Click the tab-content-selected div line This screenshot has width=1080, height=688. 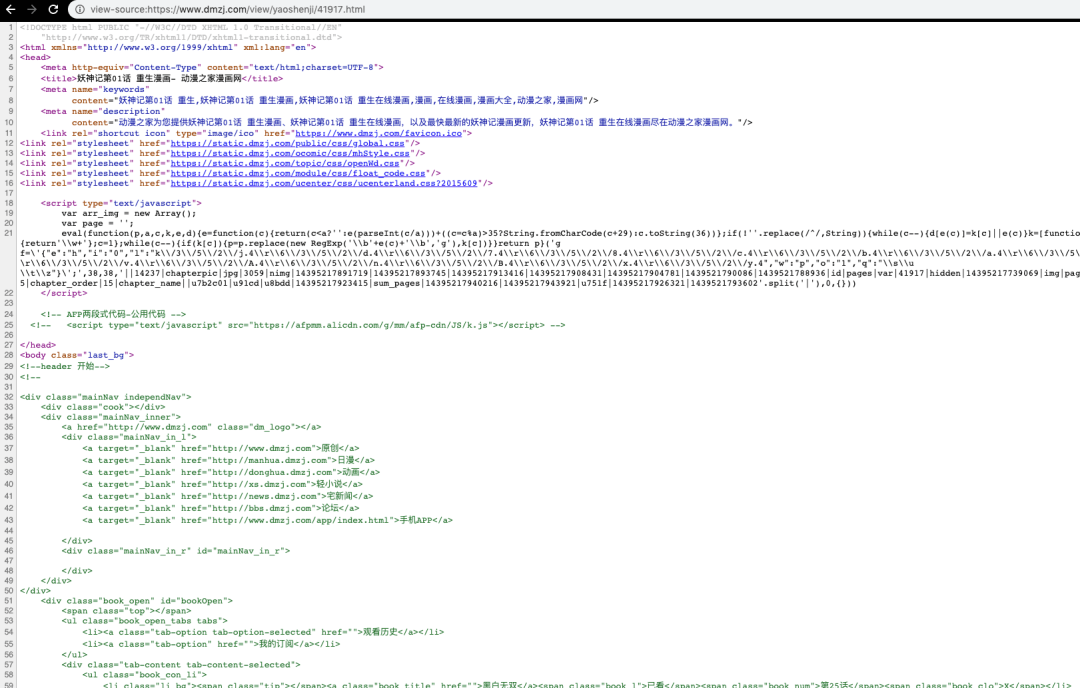coord(181,665)
